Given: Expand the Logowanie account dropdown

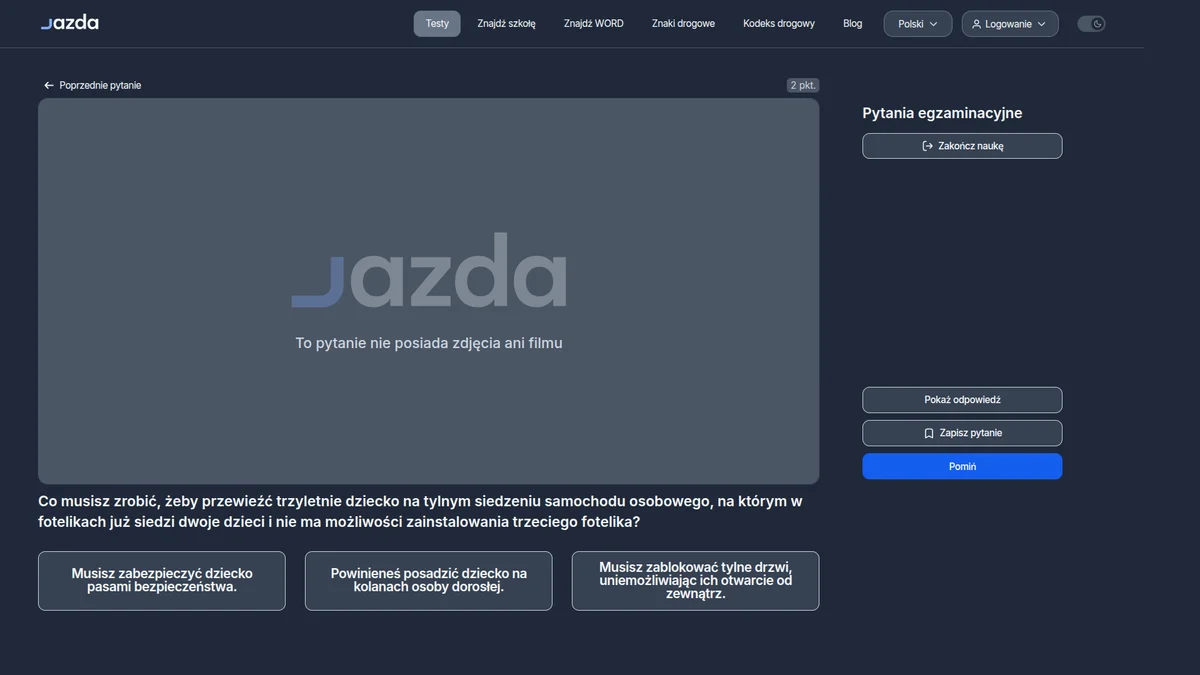Looking at the screenshot, I should click(x=1010, y=24).
